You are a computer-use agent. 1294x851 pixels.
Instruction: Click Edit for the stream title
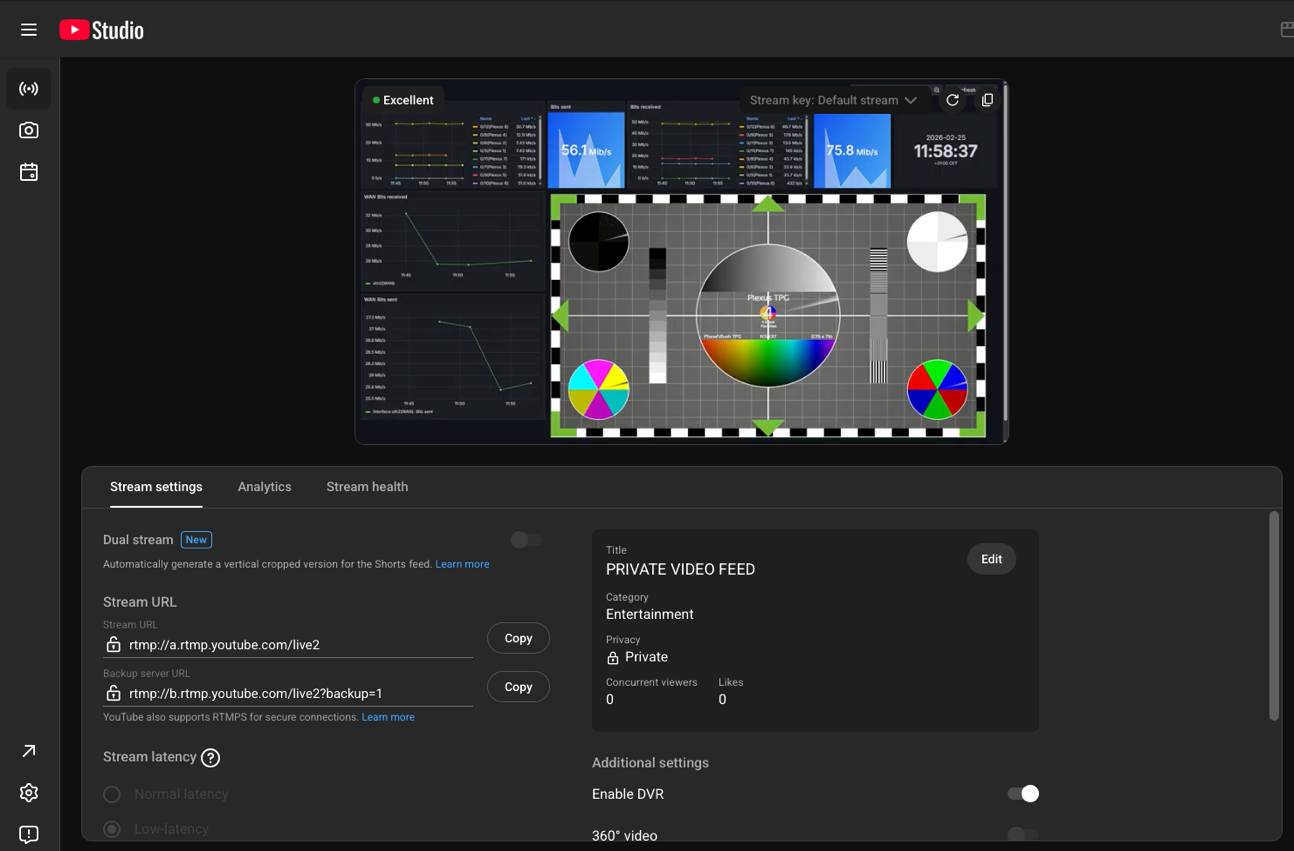click(991, 559)
